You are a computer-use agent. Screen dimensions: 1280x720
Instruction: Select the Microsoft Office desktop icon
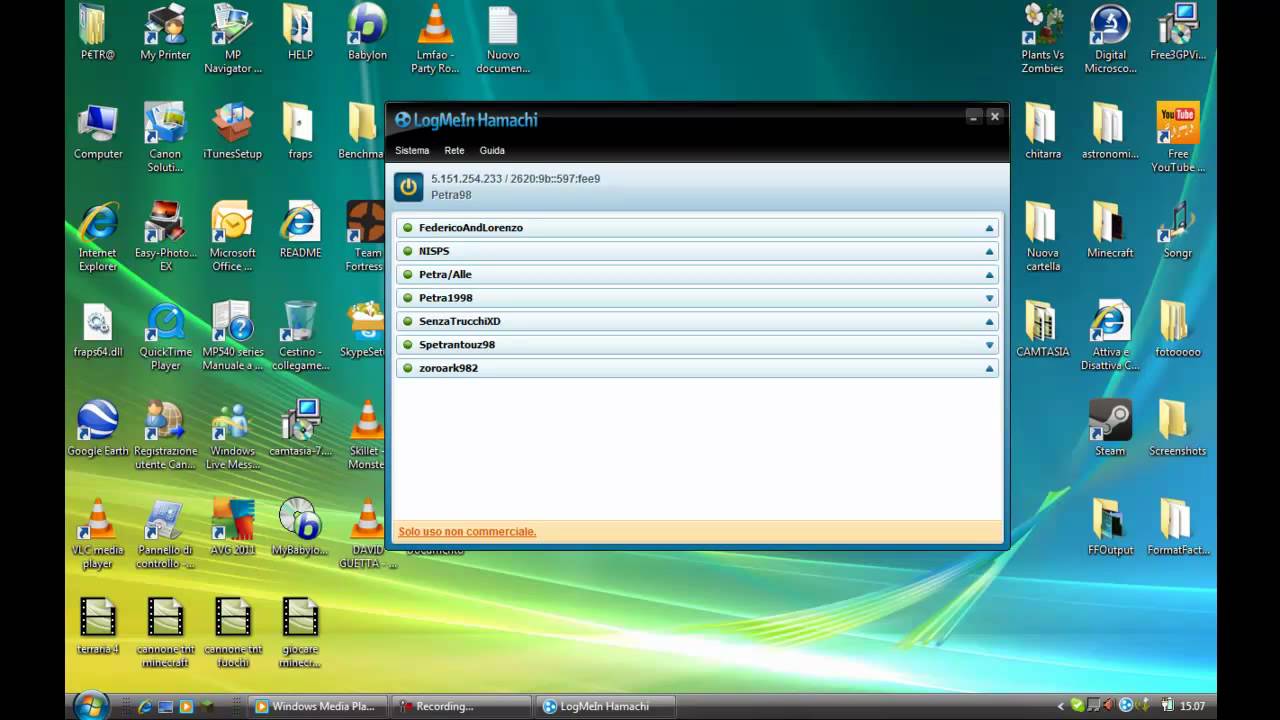pos(233,237)
